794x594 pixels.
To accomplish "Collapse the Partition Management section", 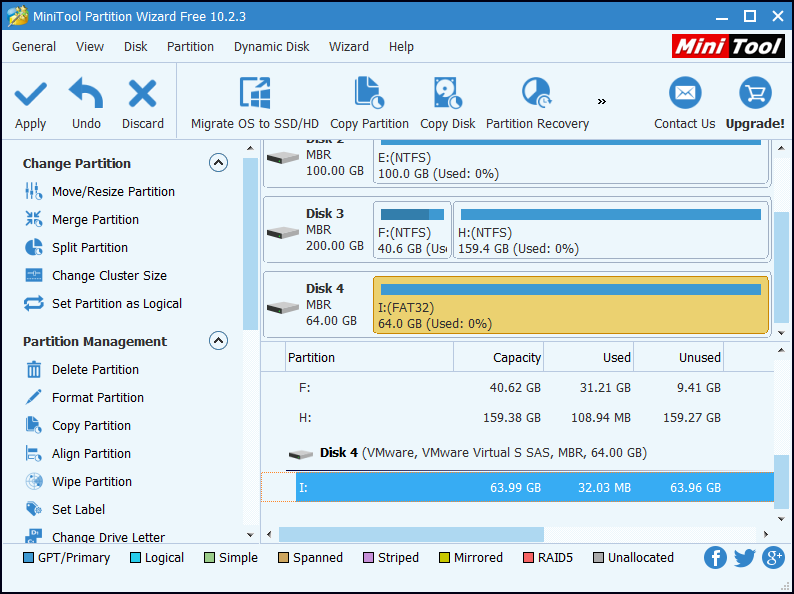I will point(218,341).
